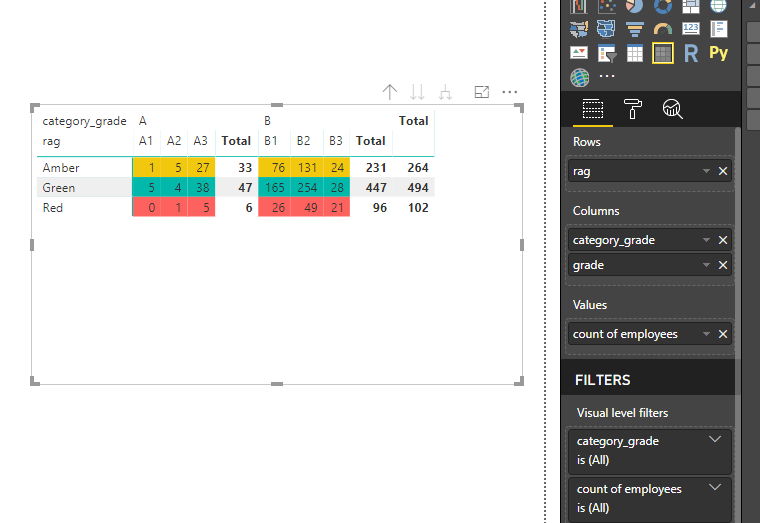
Task: Remove grade from Columns
Action: pyautogui.click(x=723, y=265)
